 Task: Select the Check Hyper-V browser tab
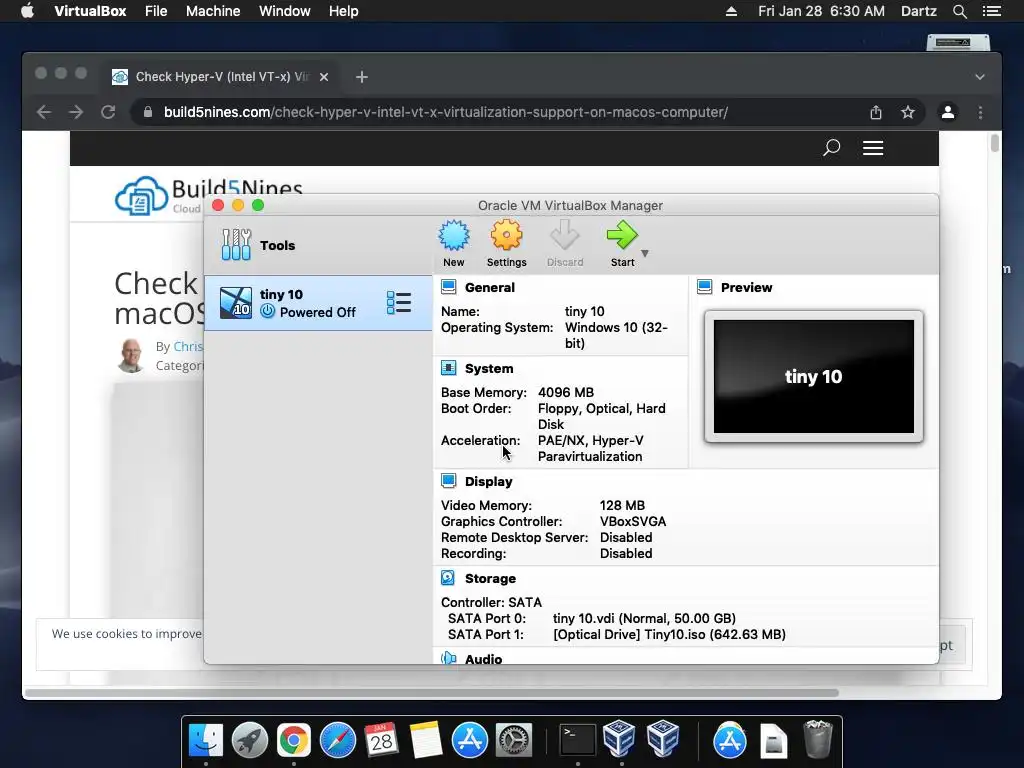221,77
